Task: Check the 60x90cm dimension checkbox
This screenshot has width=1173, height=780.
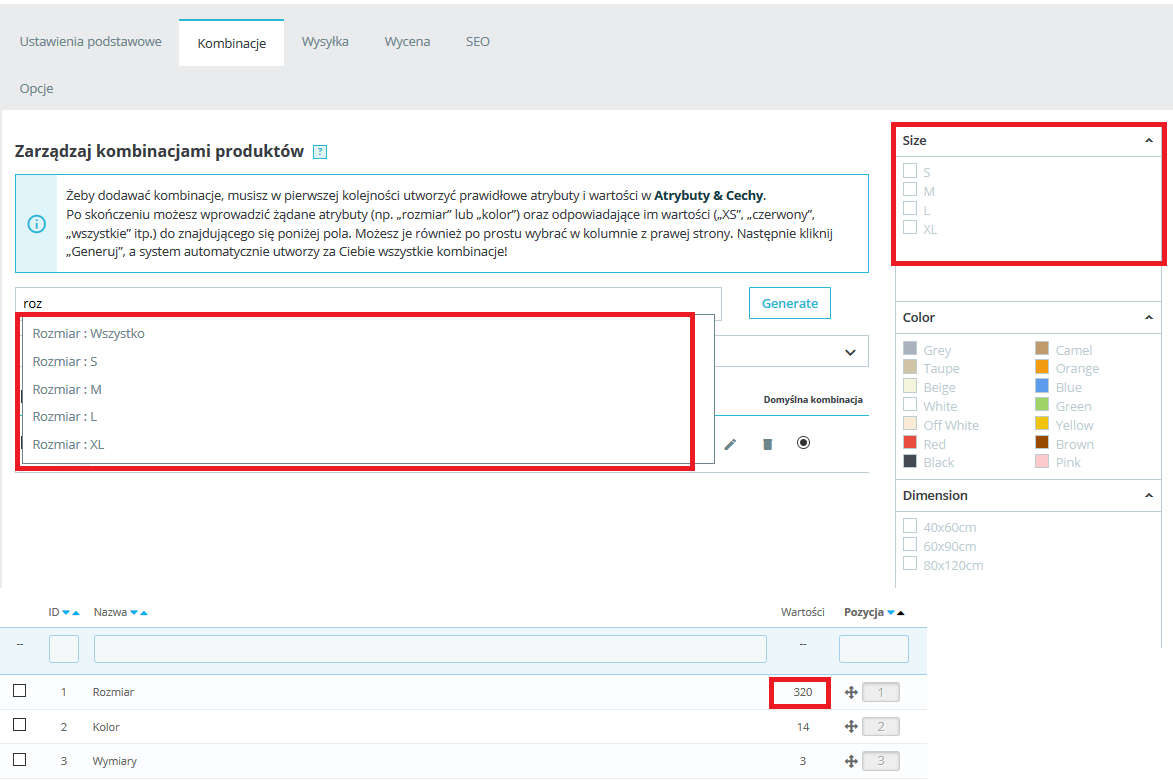Action: pos(910,544)
